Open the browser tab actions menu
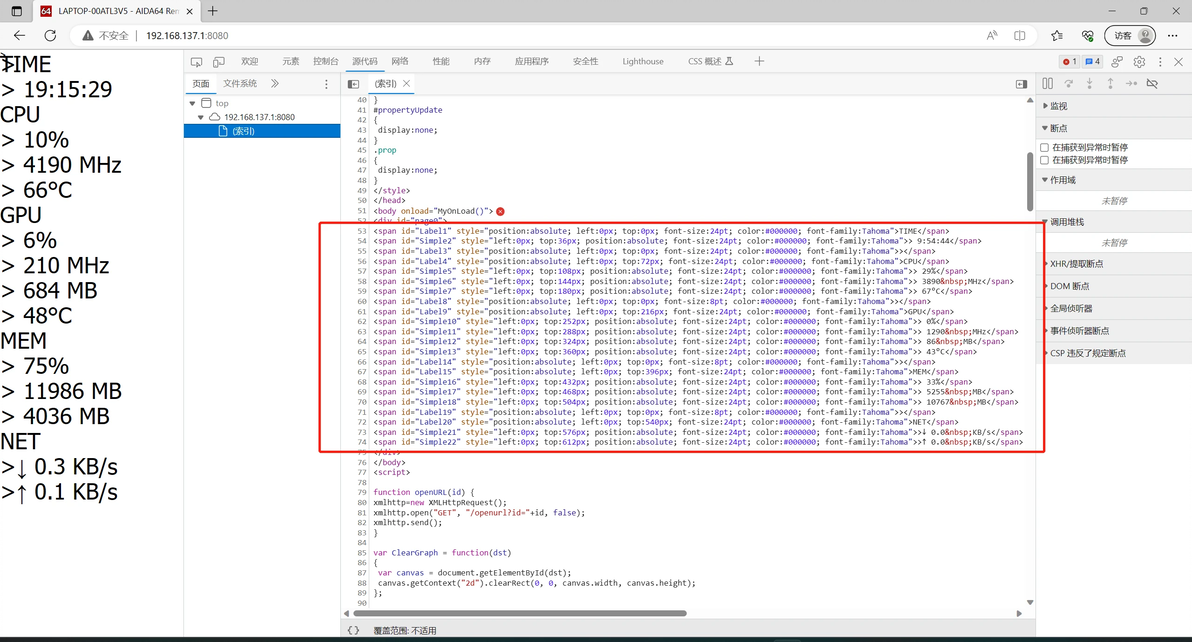 tap(16, 11)
